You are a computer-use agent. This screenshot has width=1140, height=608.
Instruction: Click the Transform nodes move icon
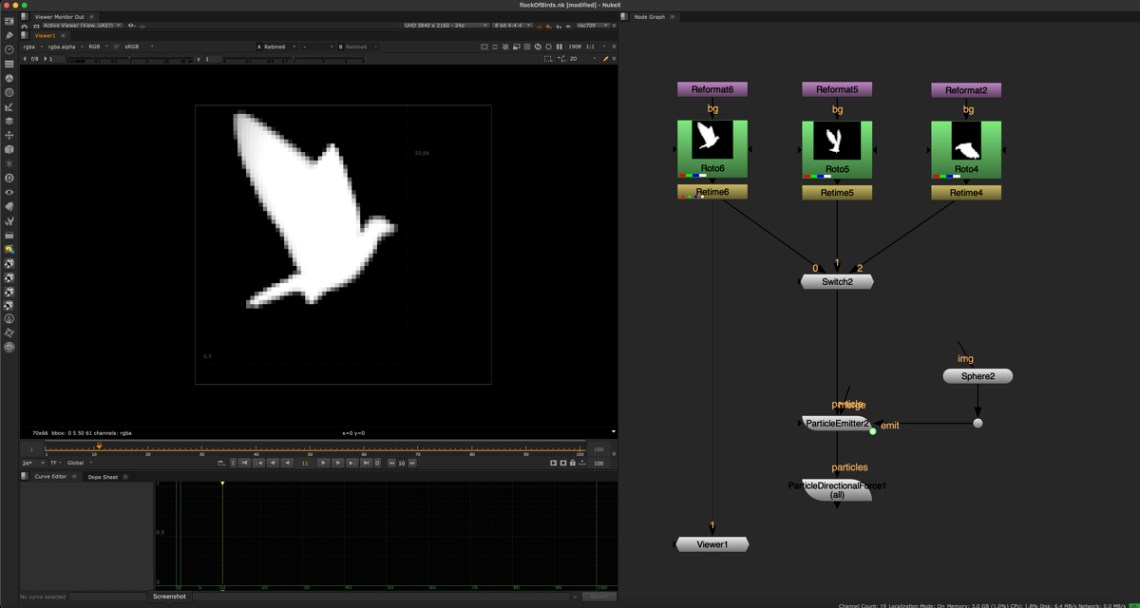point(9,135)
